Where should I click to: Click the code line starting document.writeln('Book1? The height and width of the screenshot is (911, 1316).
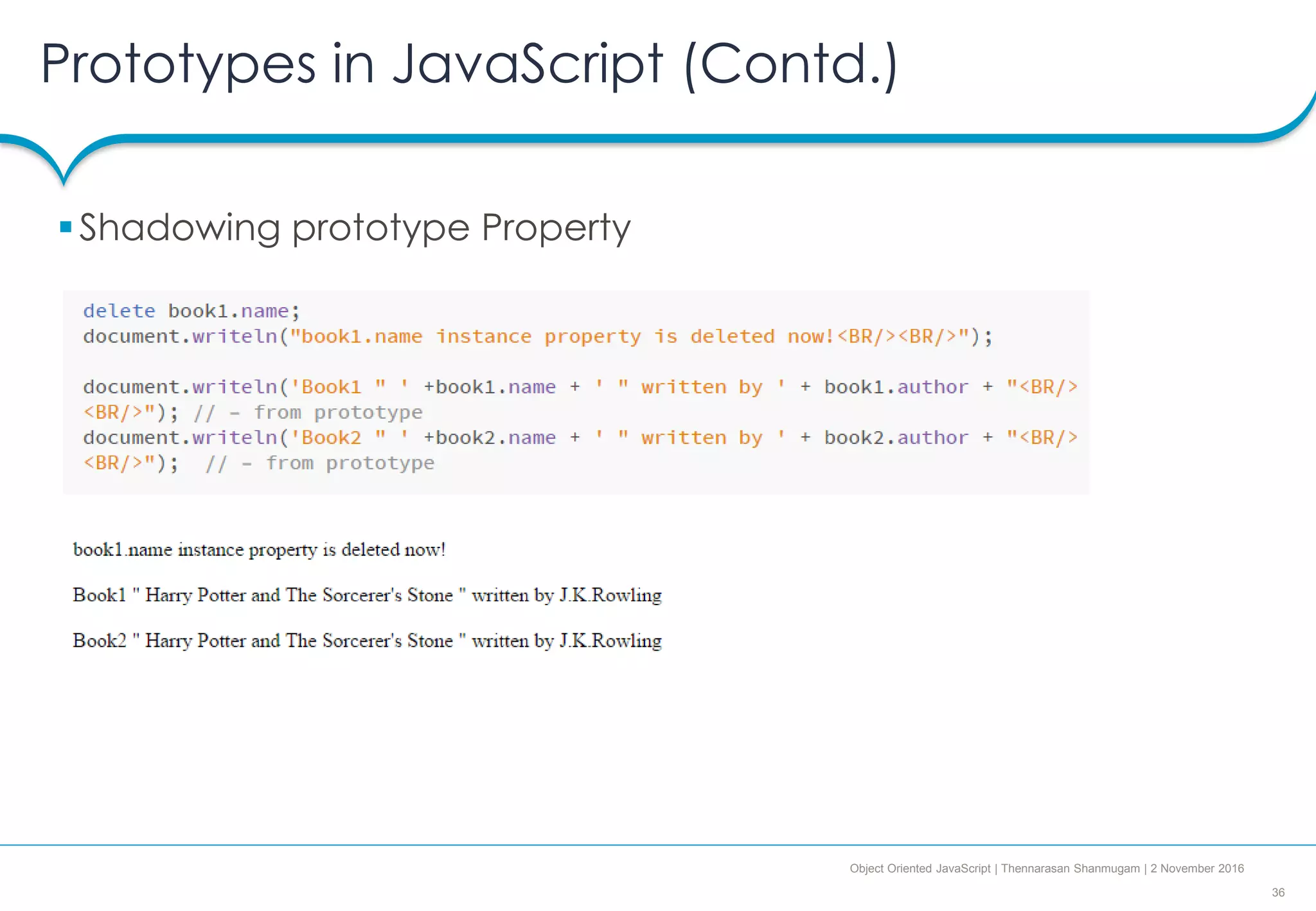pyautogui.click(x=580, y=387)
